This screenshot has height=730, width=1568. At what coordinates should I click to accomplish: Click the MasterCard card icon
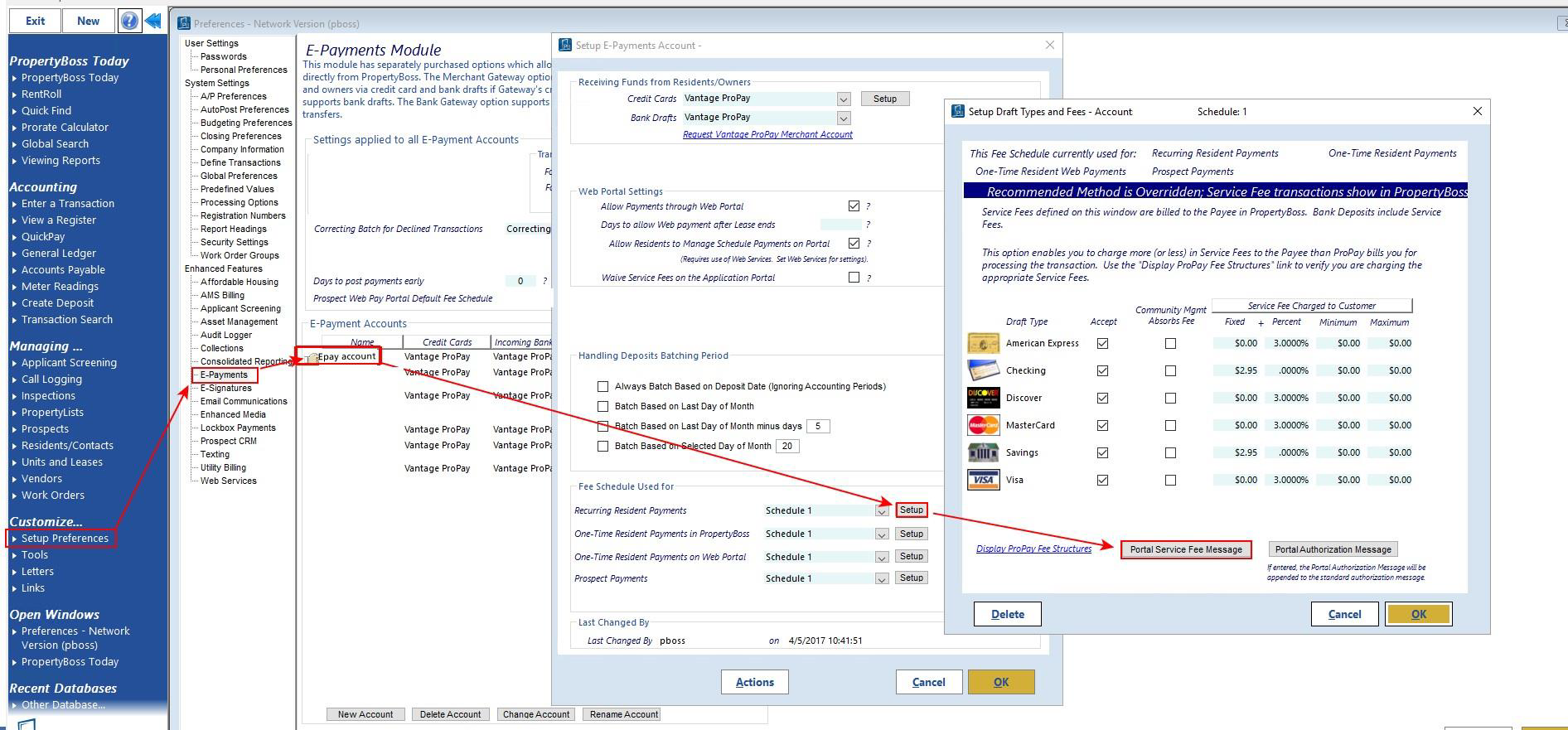tap(983, 425)
